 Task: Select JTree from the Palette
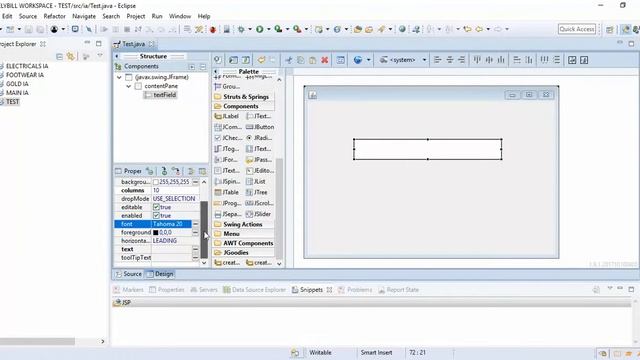coord(257,192)
